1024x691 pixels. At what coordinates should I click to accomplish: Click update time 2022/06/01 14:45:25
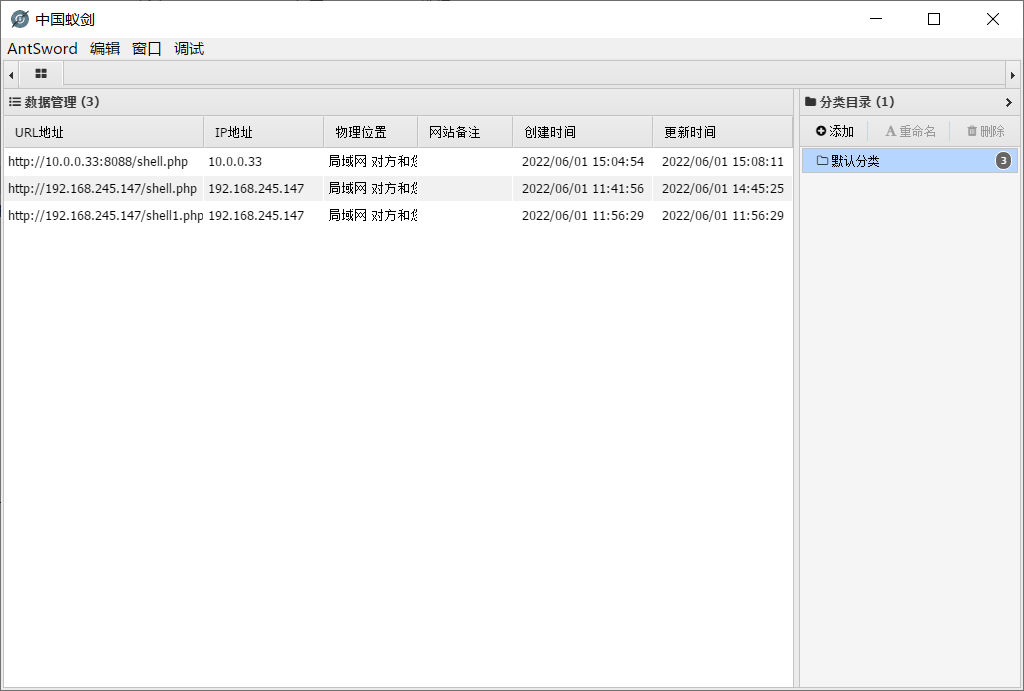point(722,188)
